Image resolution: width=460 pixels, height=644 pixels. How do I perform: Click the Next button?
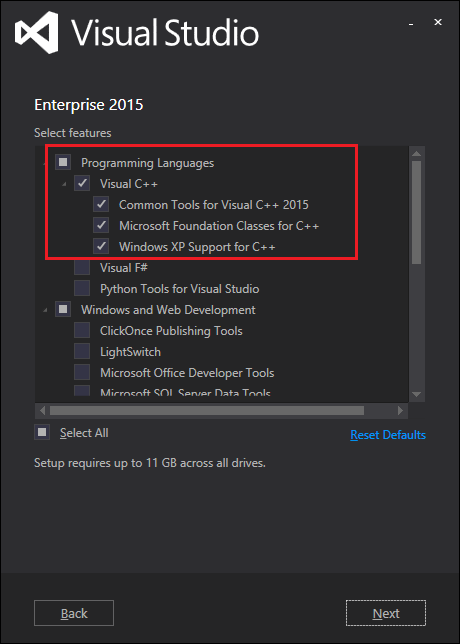[x=386, y=613]
